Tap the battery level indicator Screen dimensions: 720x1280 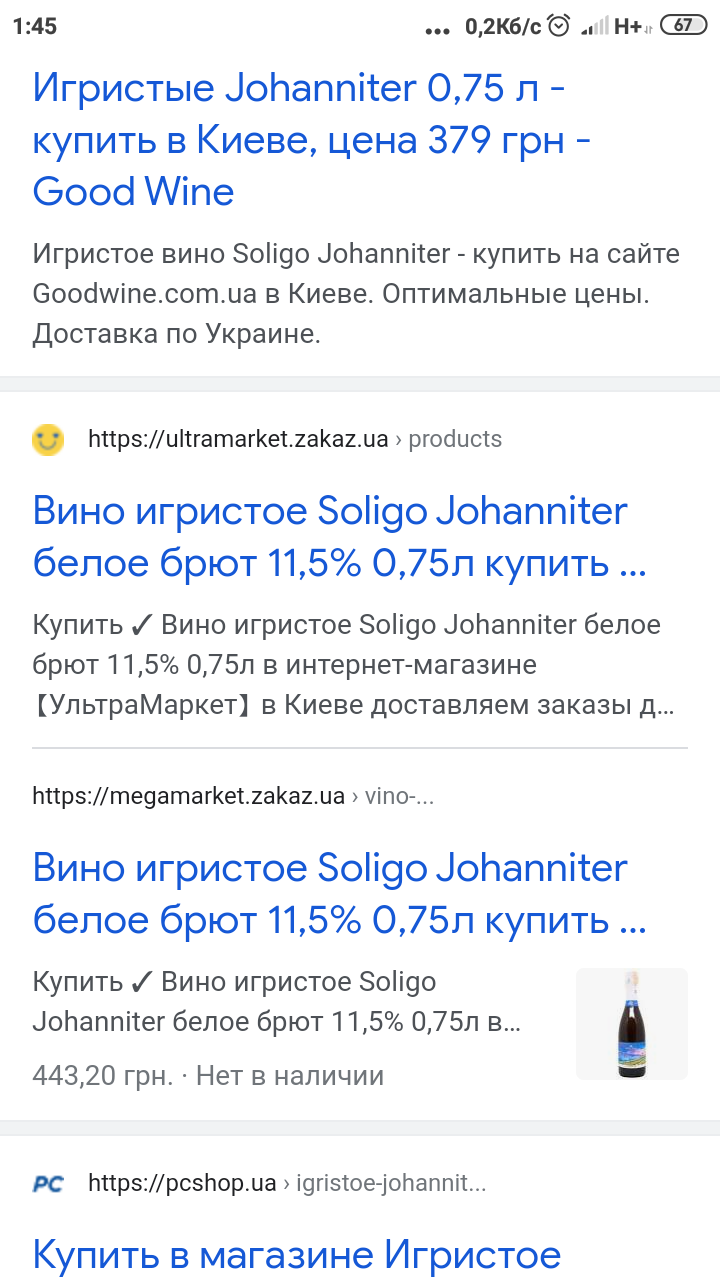tap(684, 26)
